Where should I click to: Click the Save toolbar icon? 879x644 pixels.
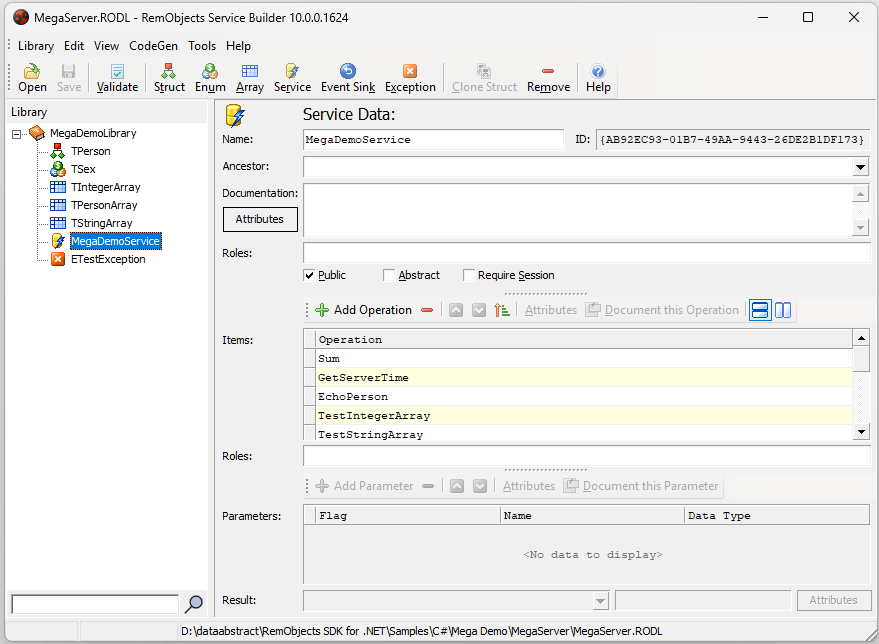point(69,78)
